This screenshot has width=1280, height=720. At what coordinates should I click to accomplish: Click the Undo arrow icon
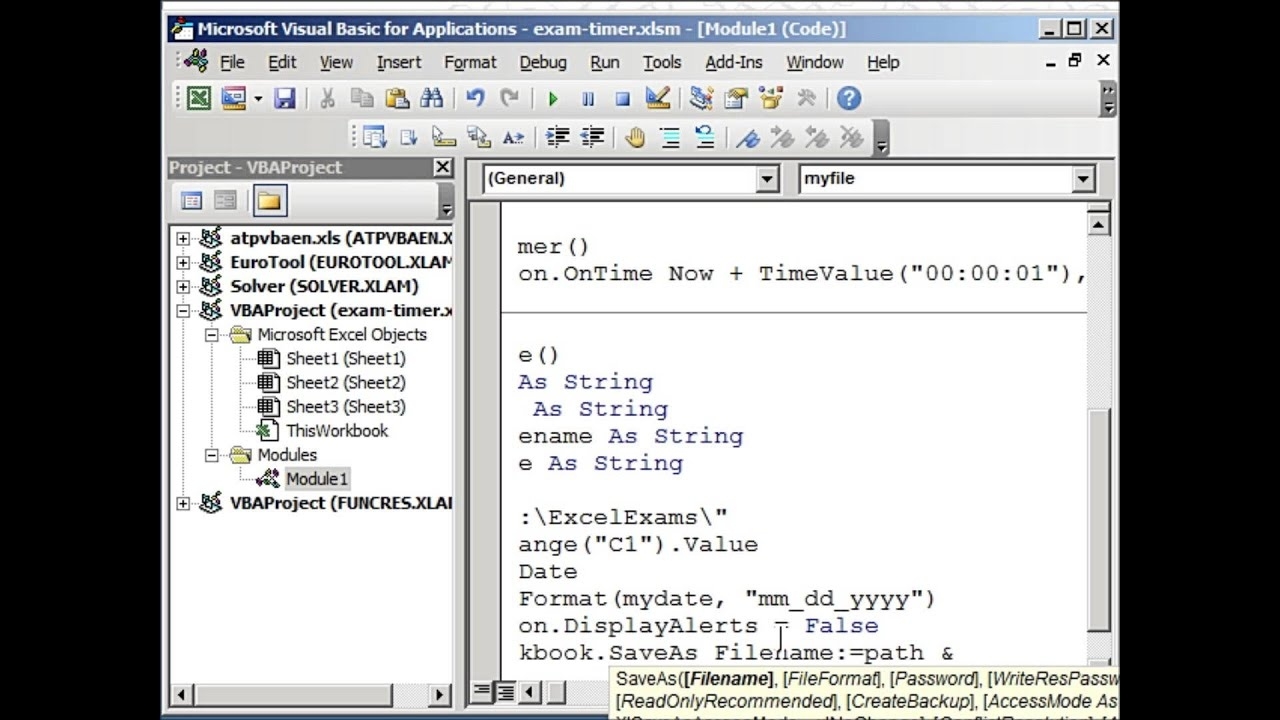(x=475, y=98)
